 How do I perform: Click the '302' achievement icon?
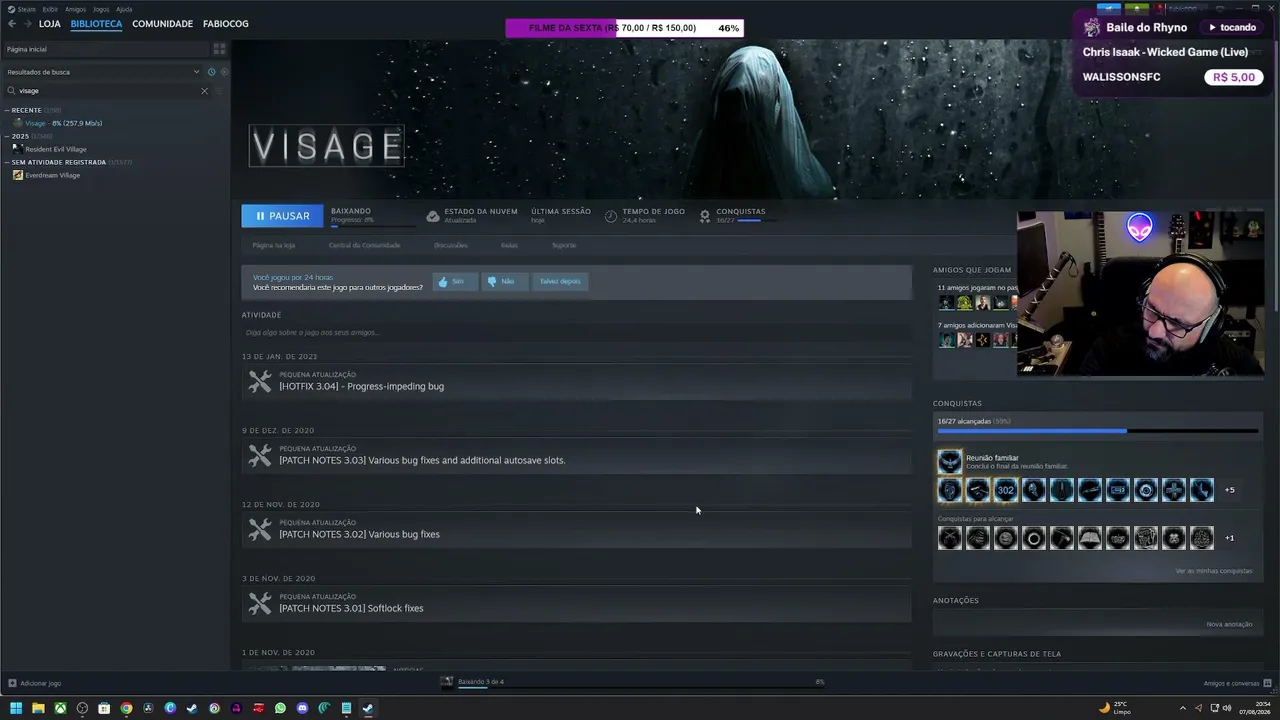pos(1005,490)
